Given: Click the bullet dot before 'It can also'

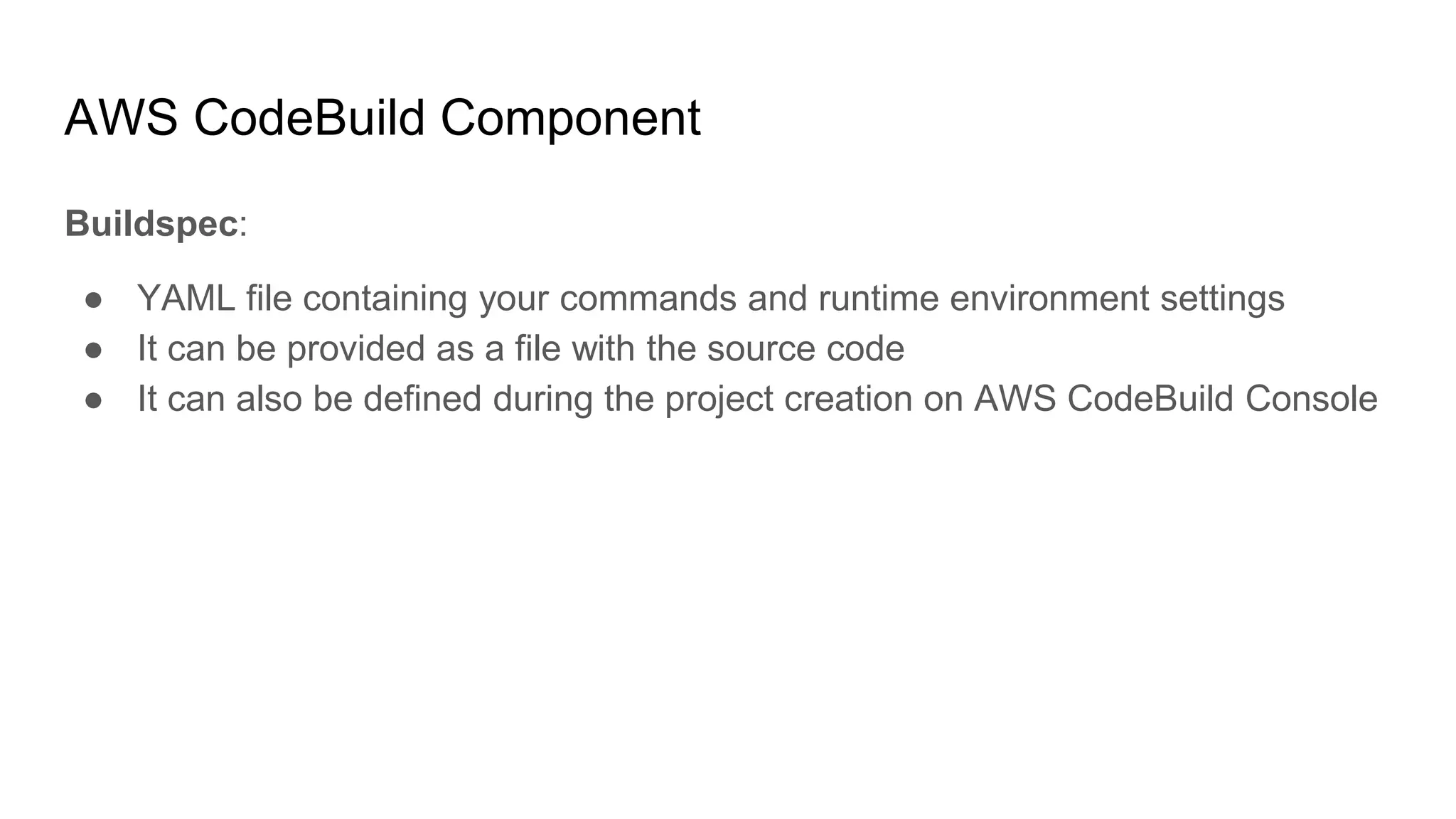Looking at the screenshot, I should 93,400.
